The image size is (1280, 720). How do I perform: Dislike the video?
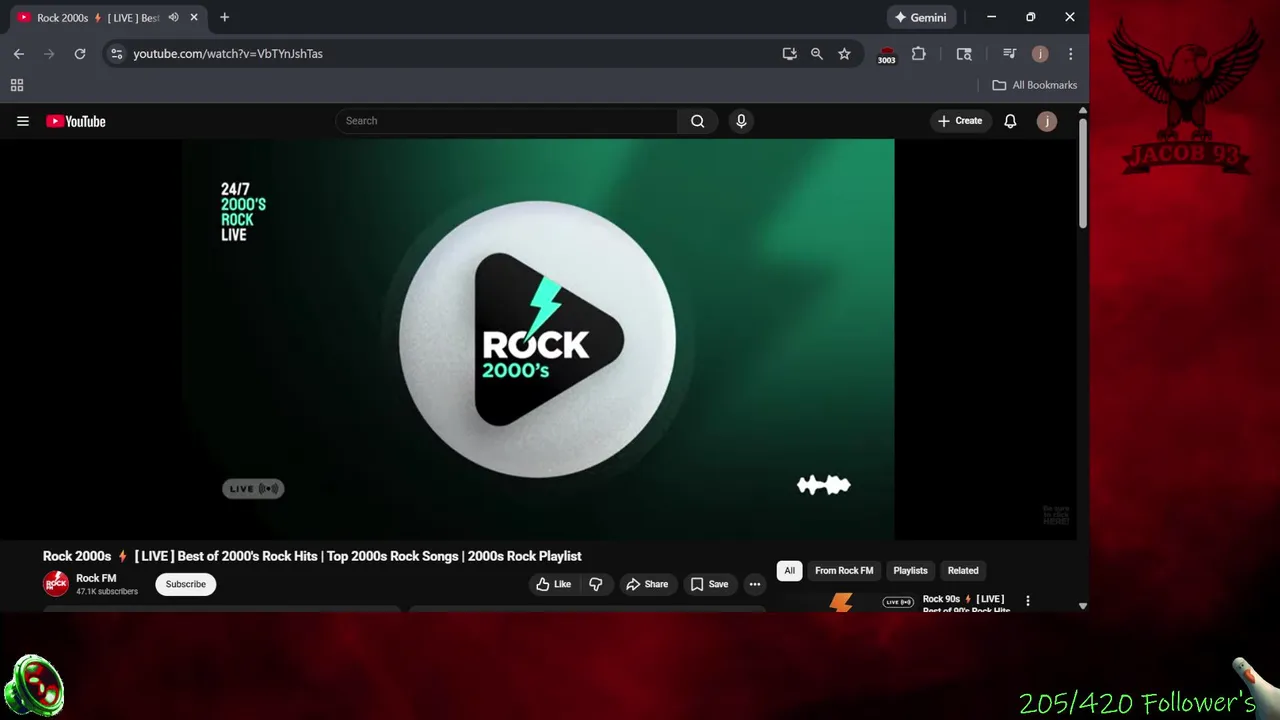[x=596, y=584]
